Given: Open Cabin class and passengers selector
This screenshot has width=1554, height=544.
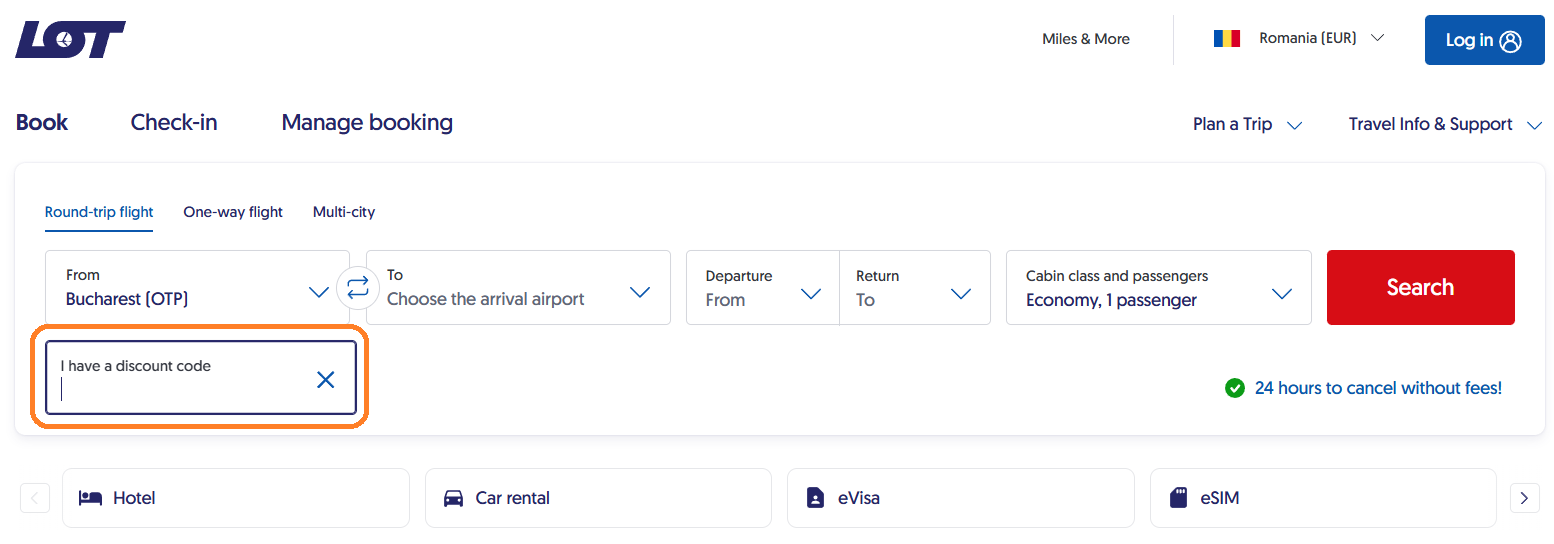Looking at the screenshot, I should tap(1158, 288).
